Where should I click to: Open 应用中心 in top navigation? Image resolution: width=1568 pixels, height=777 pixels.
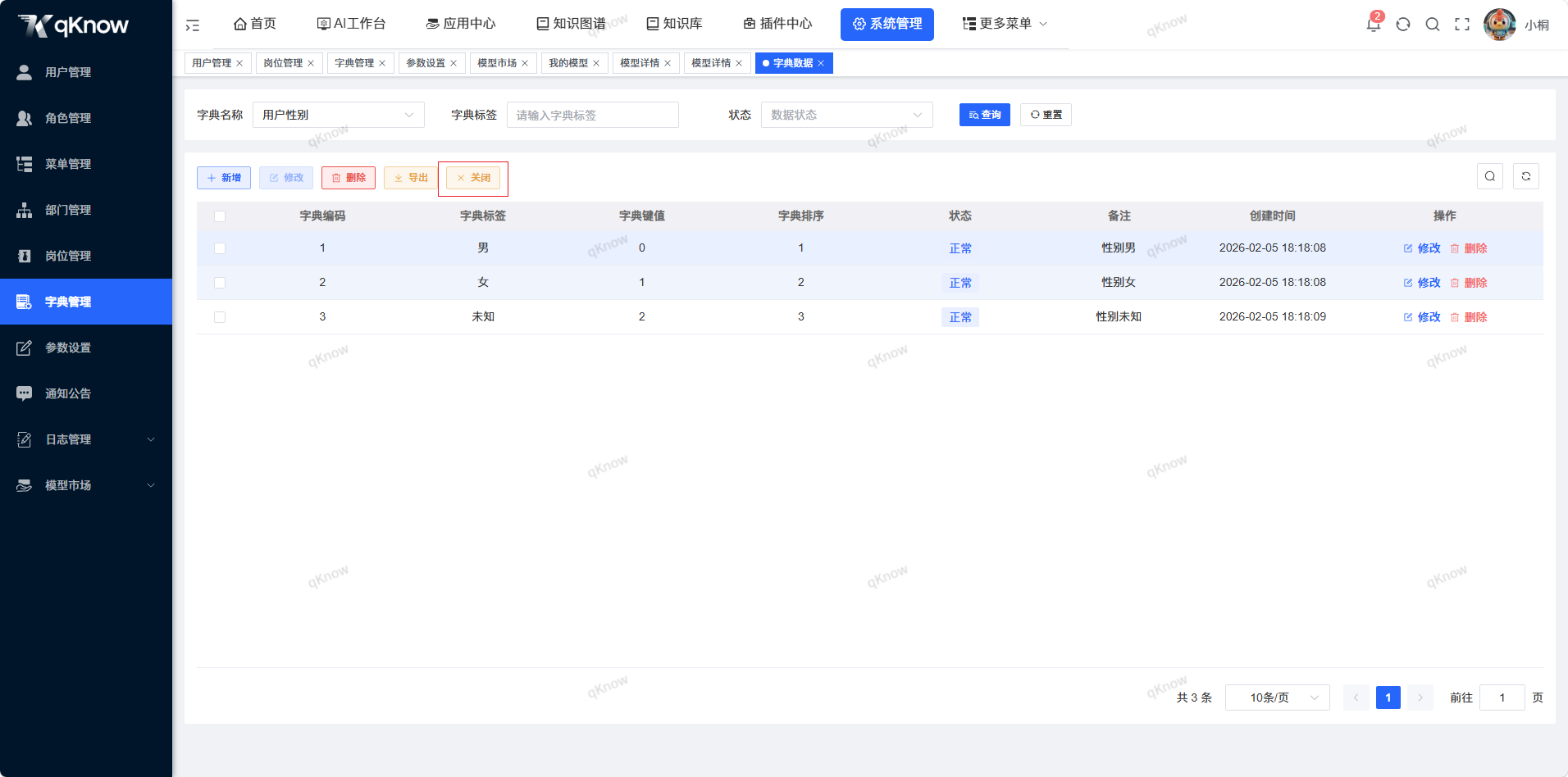click(461, 24)
